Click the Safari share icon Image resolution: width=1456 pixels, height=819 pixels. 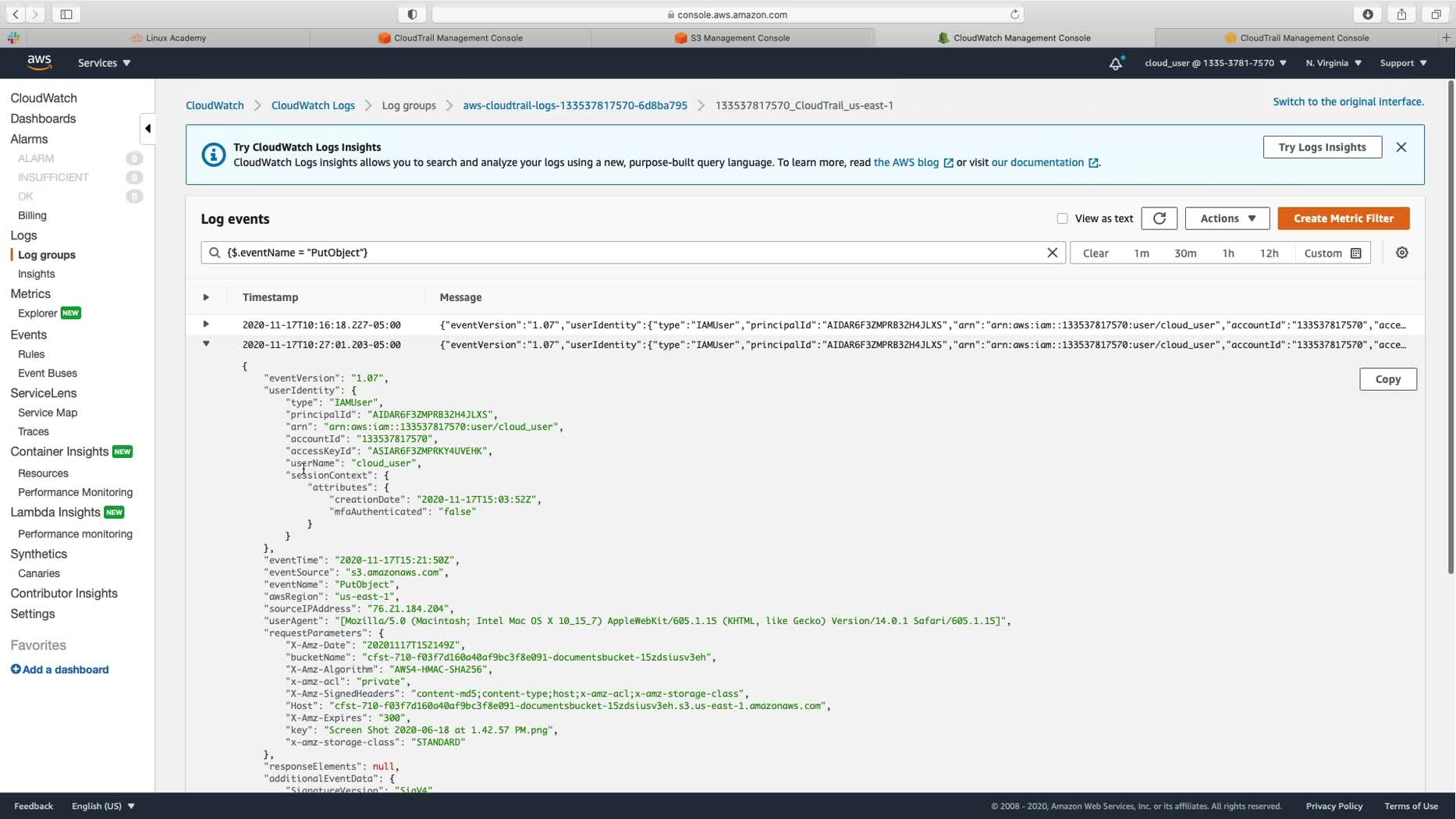tap(1401, 14)
